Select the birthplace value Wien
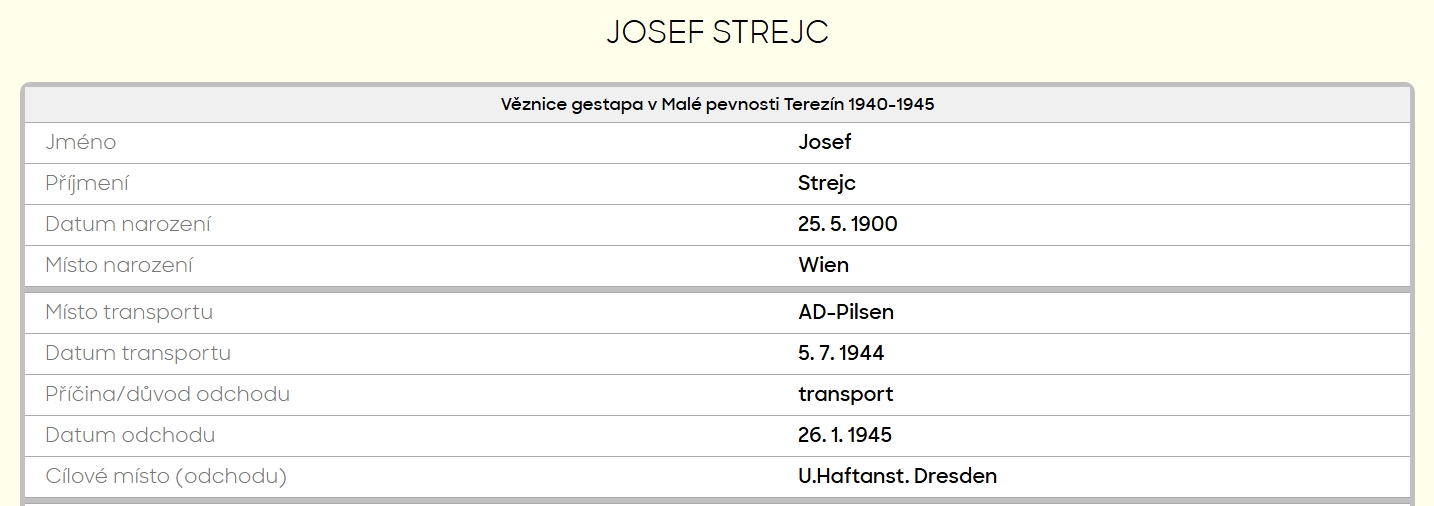1434x506 pixels. (x=823, y=265)
